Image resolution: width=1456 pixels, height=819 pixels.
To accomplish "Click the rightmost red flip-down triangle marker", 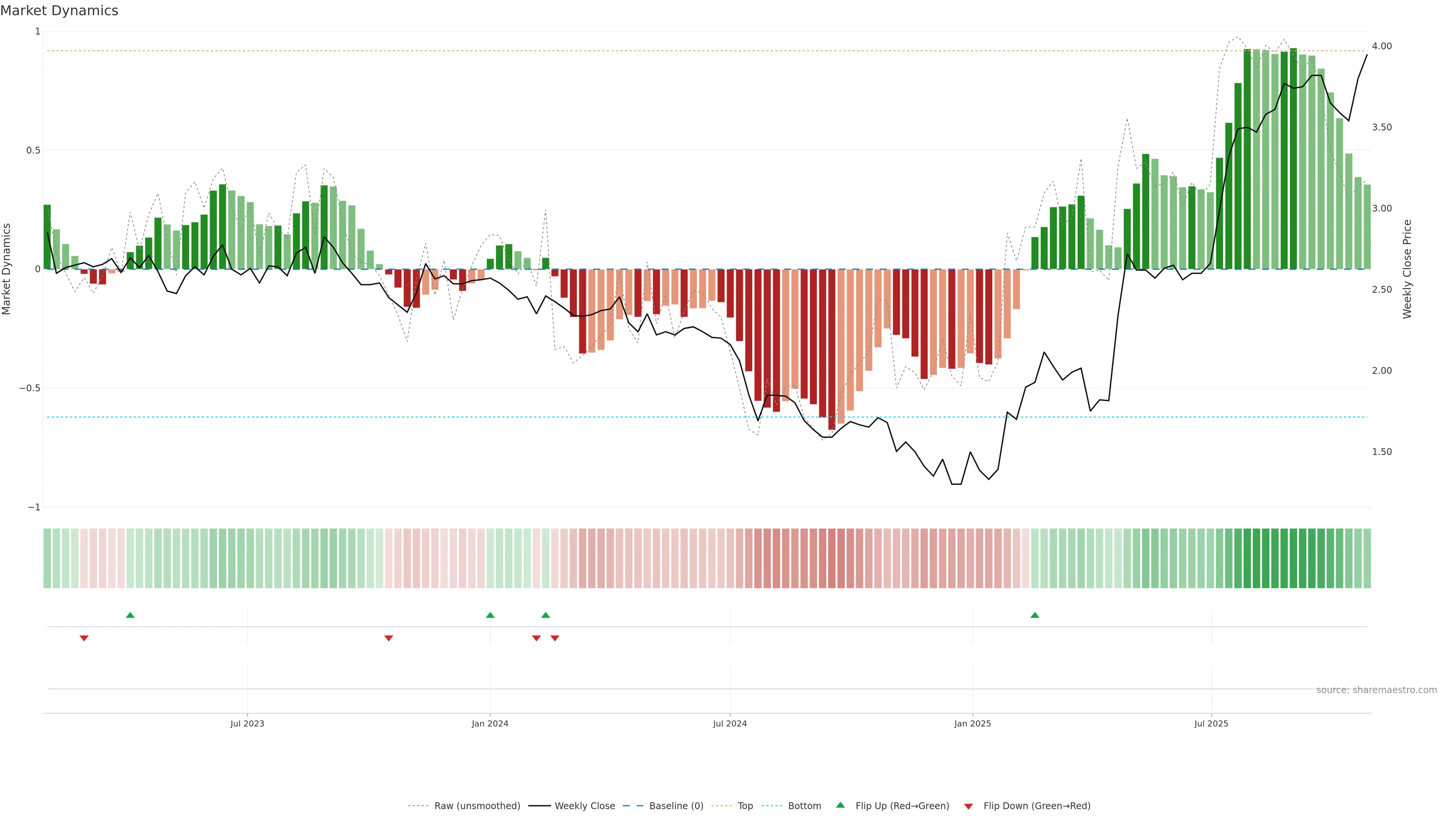I will 554,638.
